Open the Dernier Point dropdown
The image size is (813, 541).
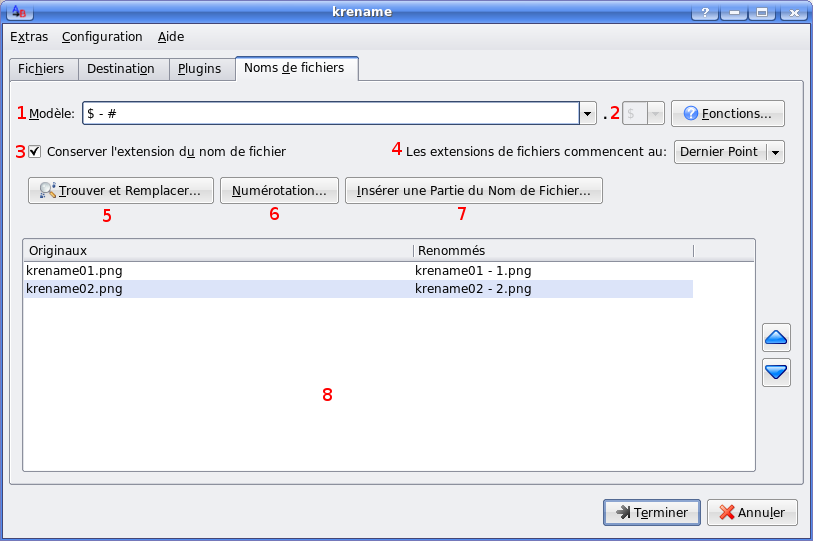[x=729, y=152]
